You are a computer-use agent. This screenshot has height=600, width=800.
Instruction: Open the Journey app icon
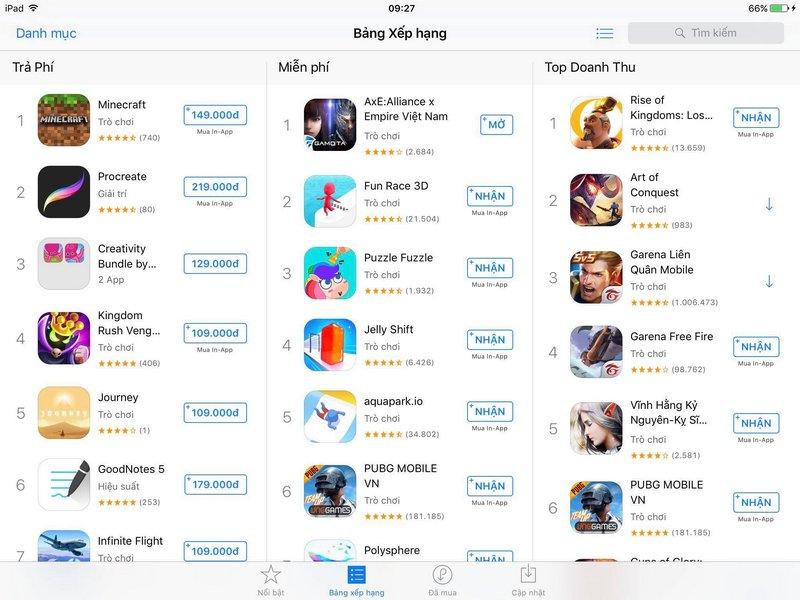[64, 413]
